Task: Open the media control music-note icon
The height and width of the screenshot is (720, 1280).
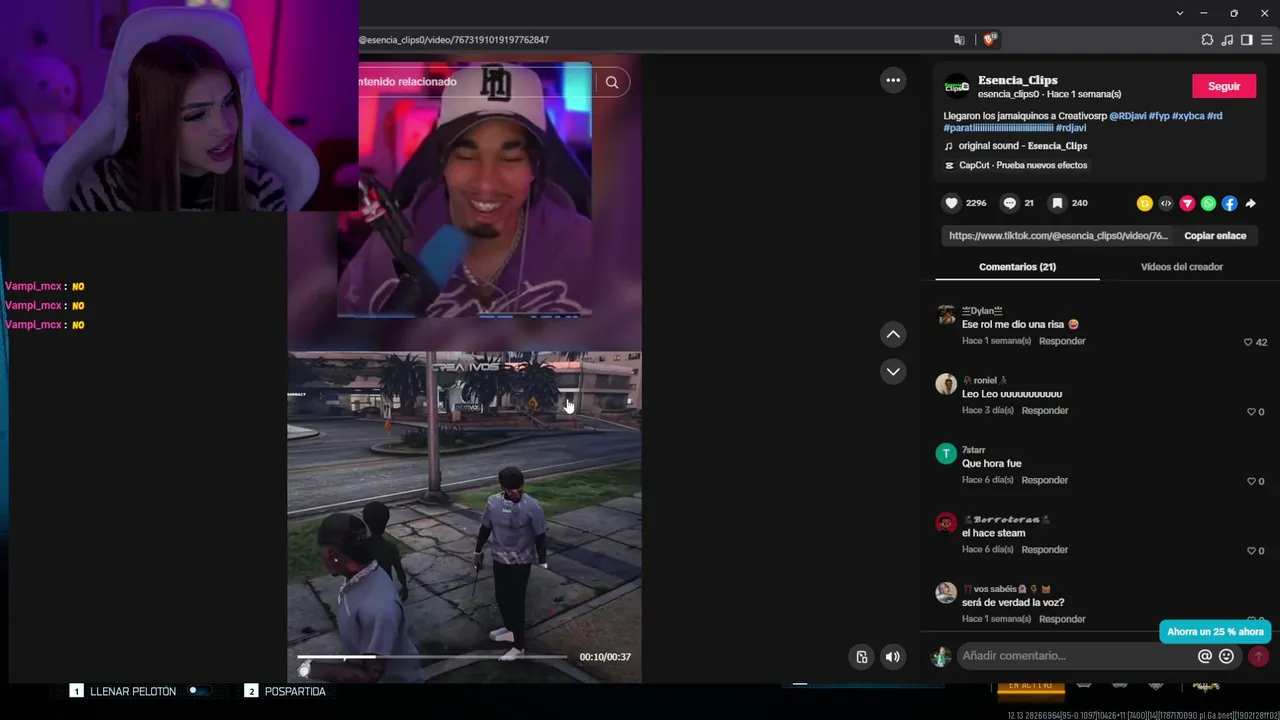Action: [x=1227, y=40]
